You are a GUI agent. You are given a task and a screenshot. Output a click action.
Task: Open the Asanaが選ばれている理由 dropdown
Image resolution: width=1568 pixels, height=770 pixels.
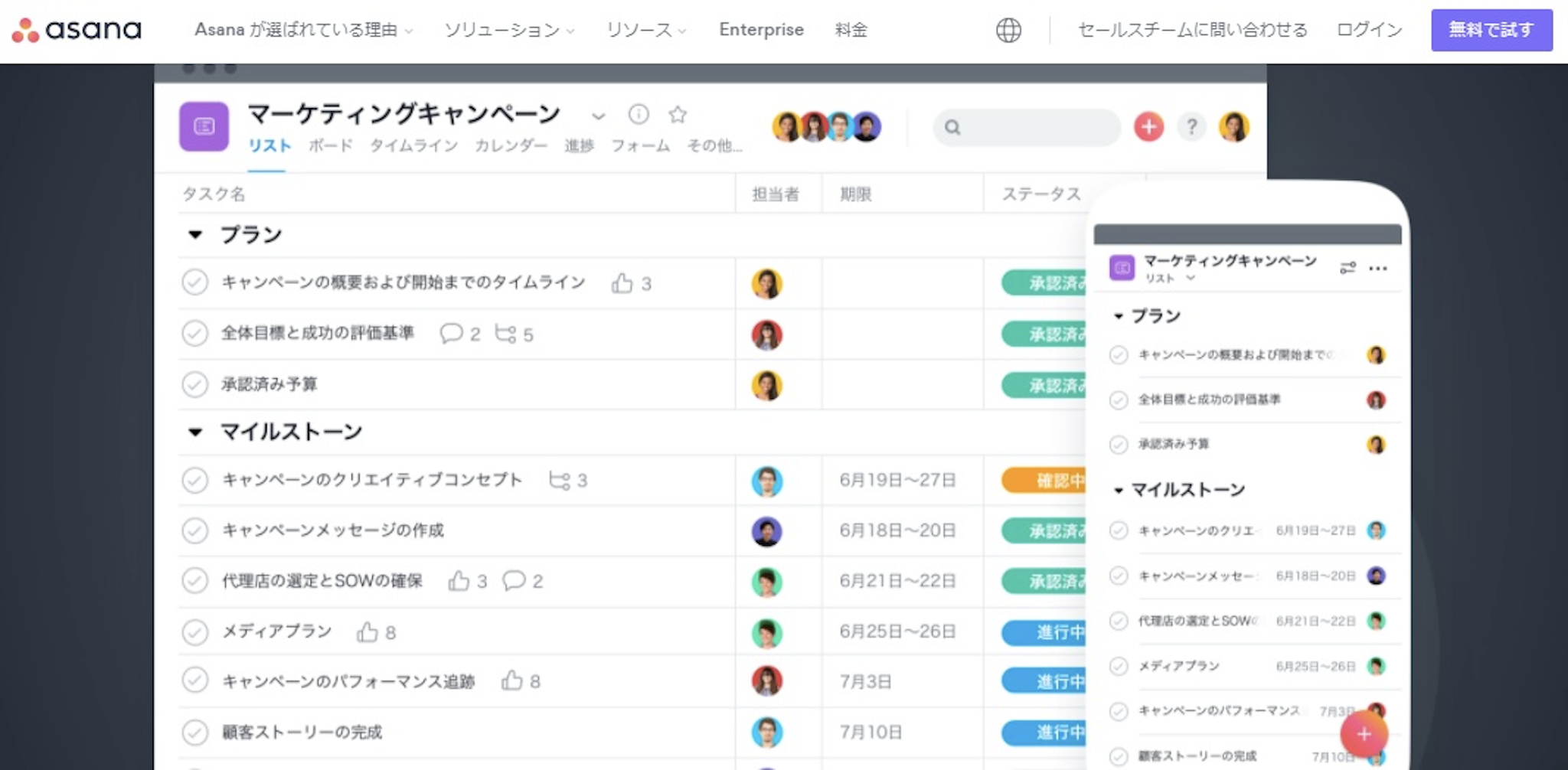pyautogui.click(x=302, y=31)
